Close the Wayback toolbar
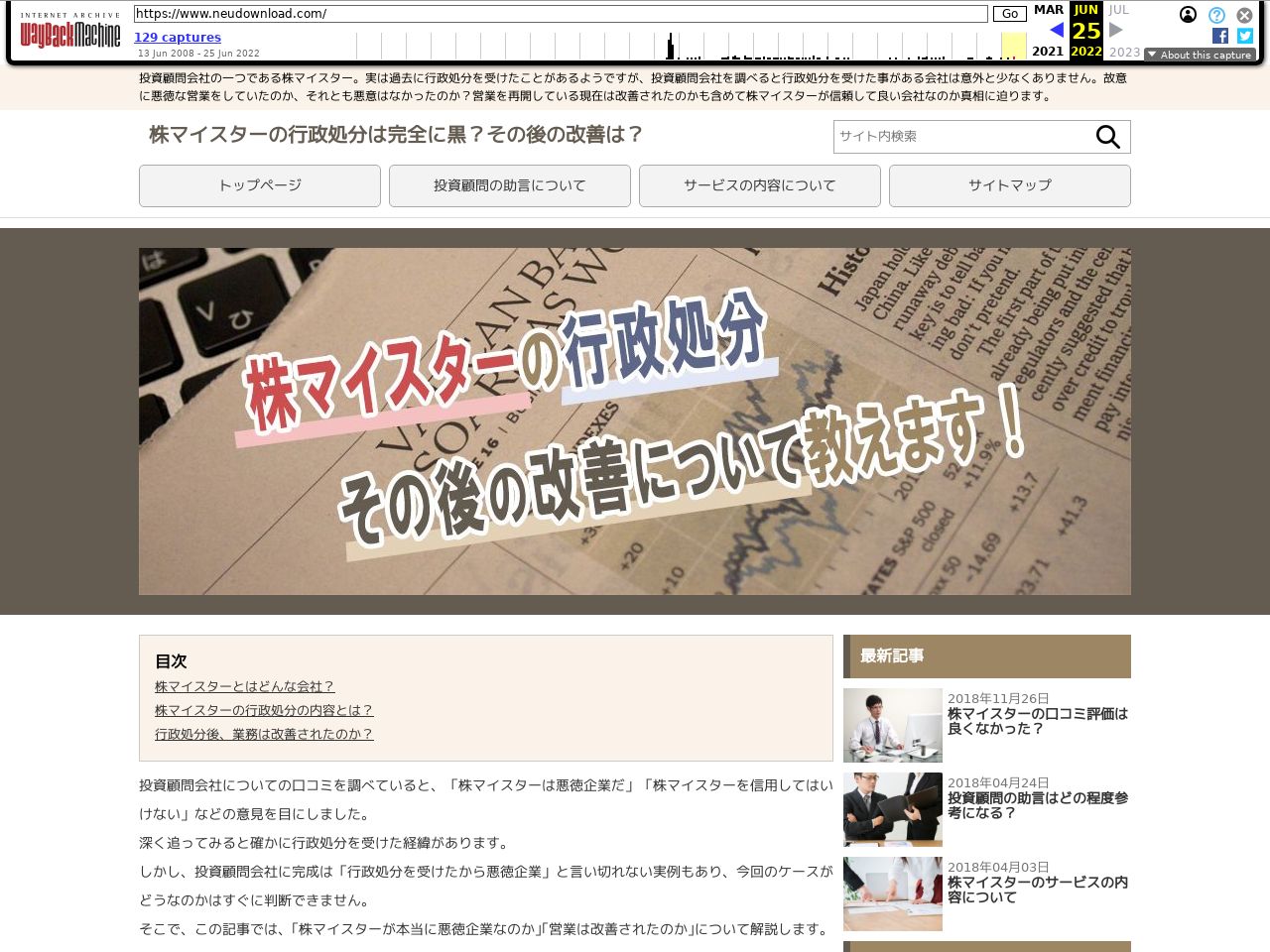The height and width of the screenshot is (952, 1270). pos(1244,15)
